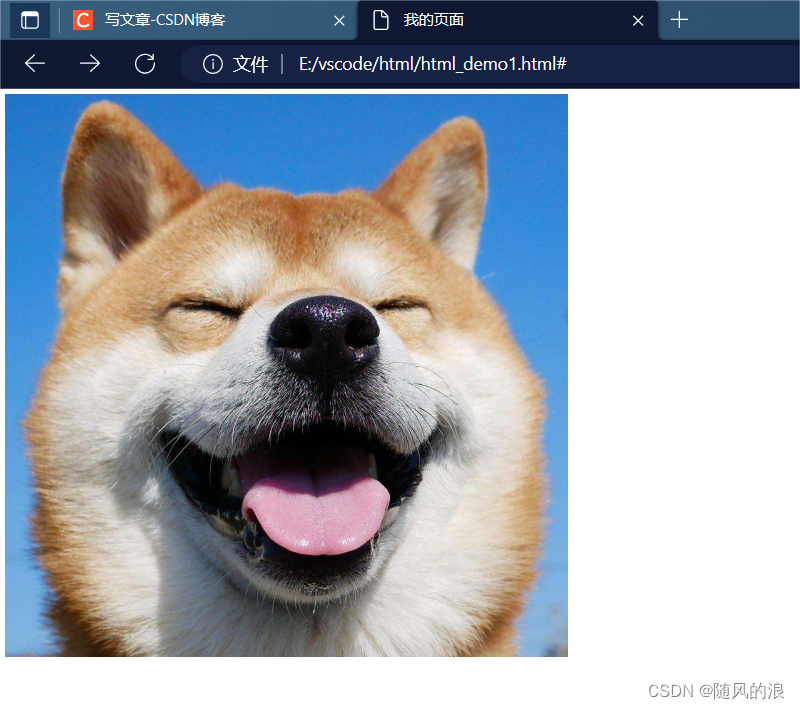Click the site information icon beside 文件
This screenshot has height=709, width=800.
pos(213,63)
